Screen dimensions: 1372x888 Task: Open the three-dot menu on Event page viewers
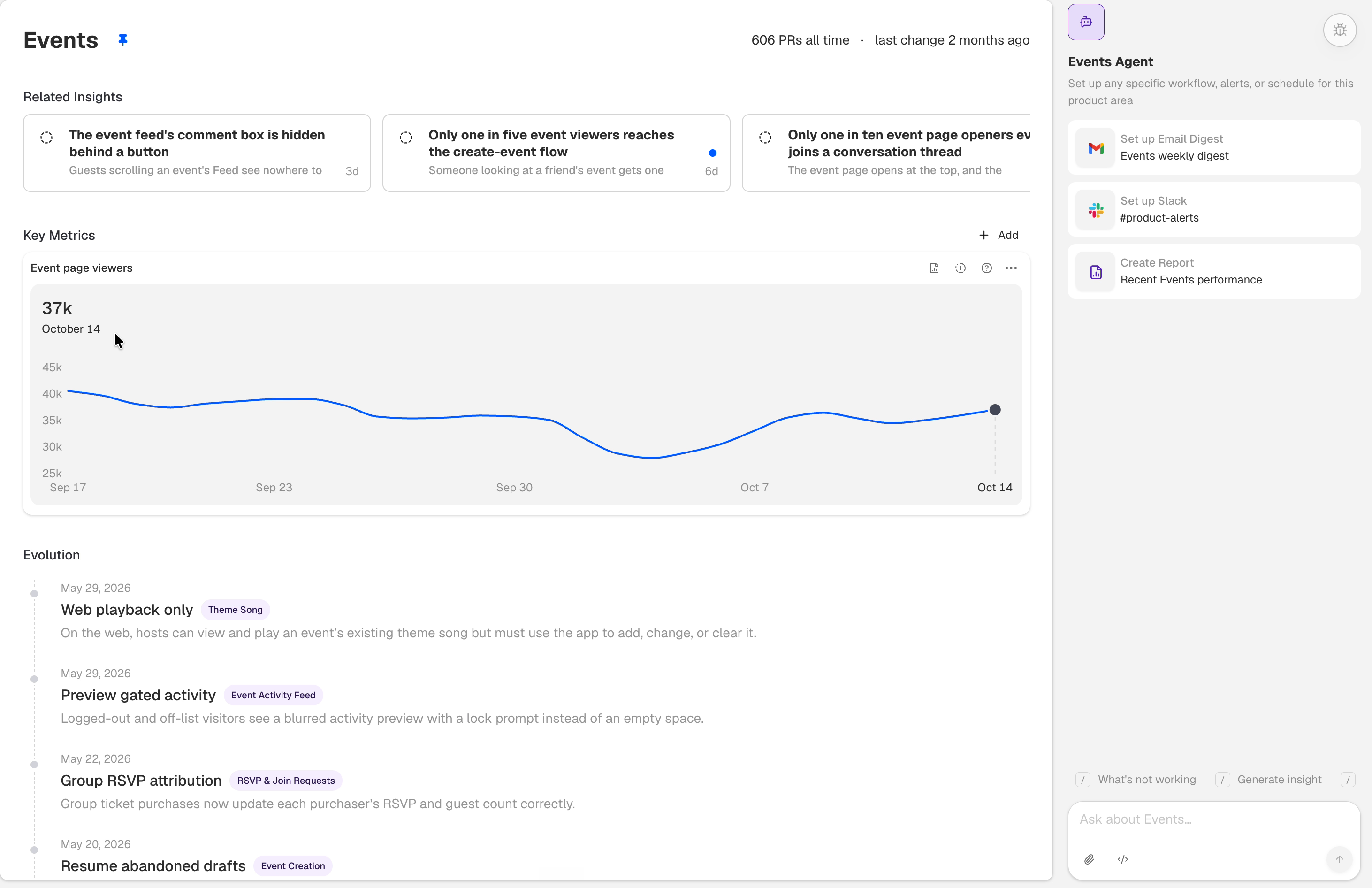click(x=1011, y=268)
